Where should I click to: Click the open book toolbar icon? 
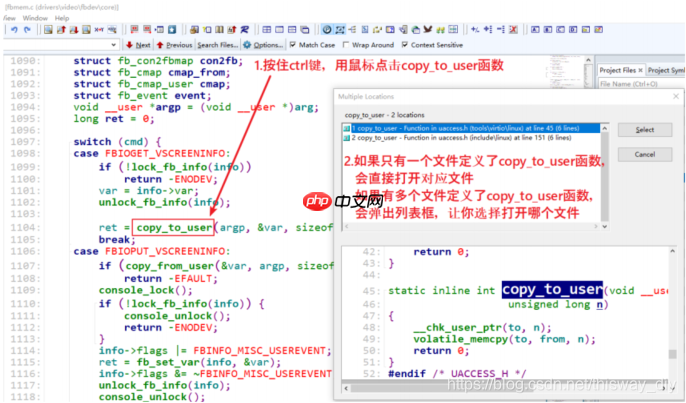pos(219,30)
